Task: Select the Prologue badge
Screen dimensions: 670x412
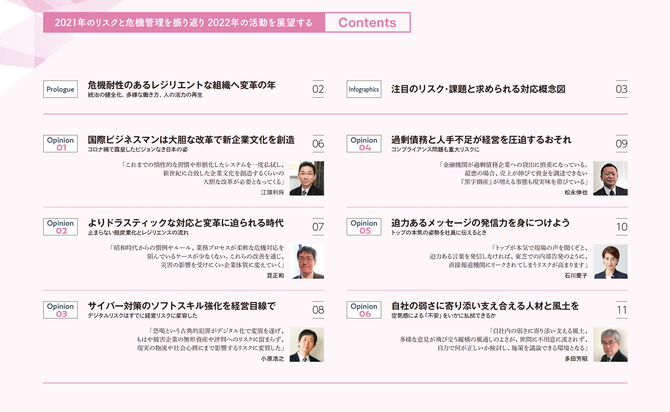Action: [61, 89]
